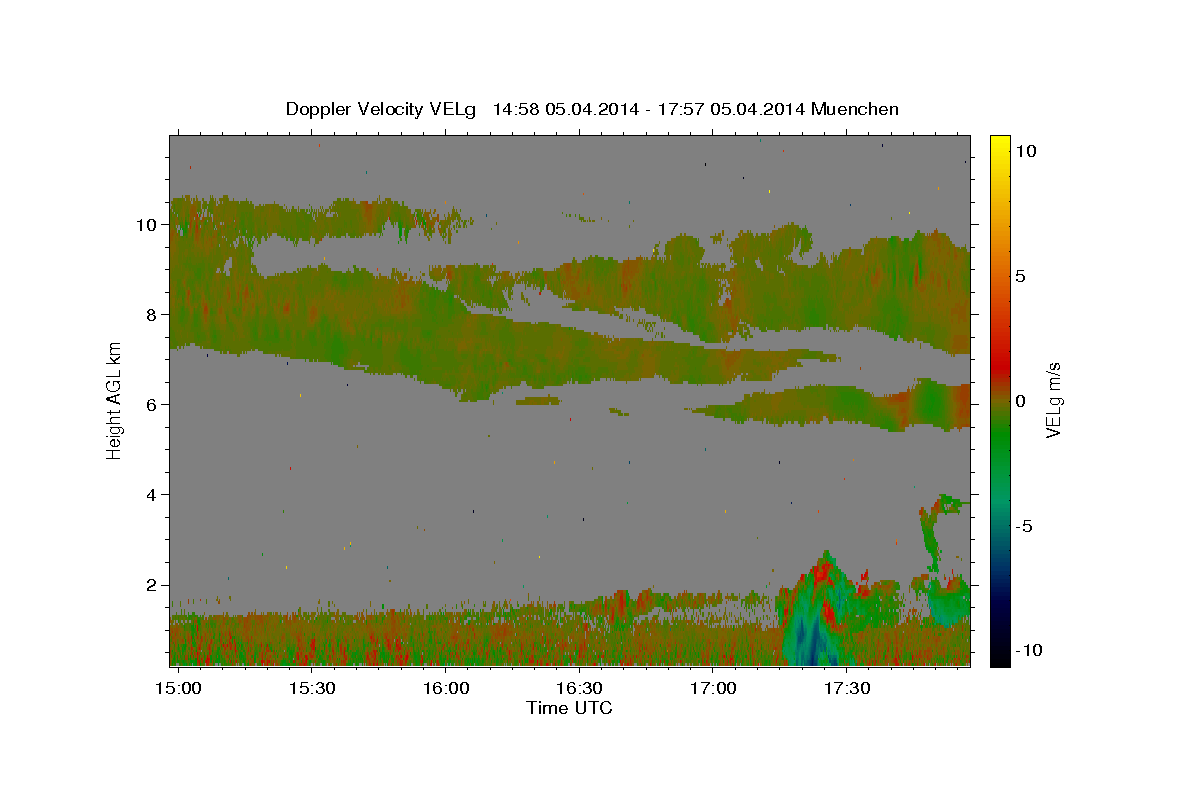Viewport: 1200px width, 800px height.
Task: Click the colorbar value 5 label
Action: (x=1021, y=276)
